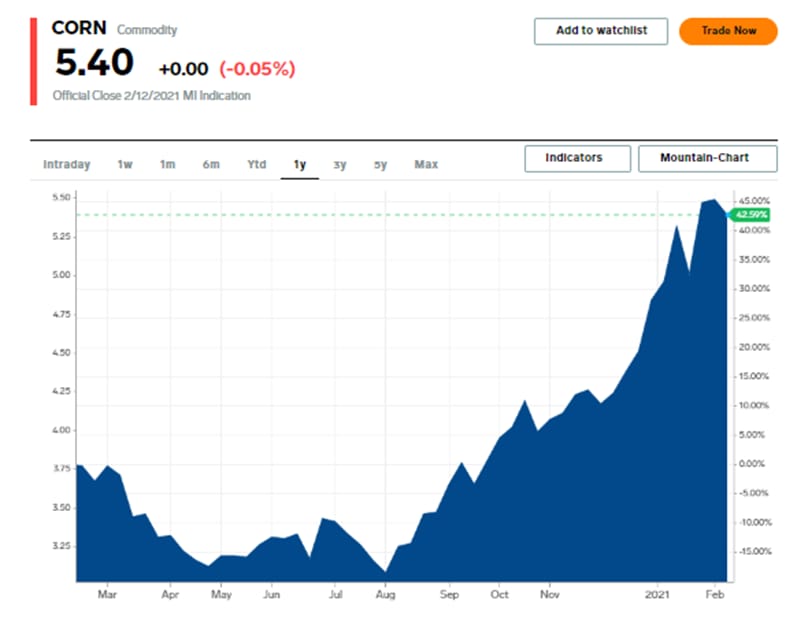797x627 pixels.
Task: Click the Add to watchlist button
Action: coord(601,31)
